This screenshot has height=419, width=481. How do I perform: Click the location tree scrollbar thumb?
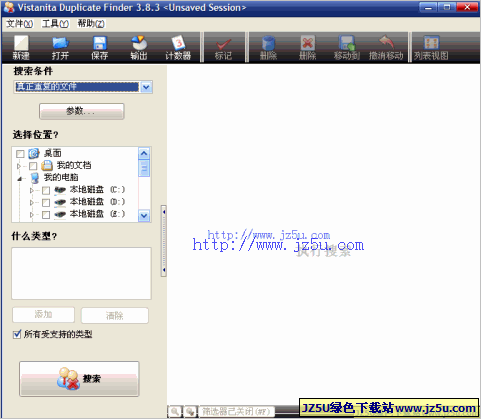coord(144,168)
